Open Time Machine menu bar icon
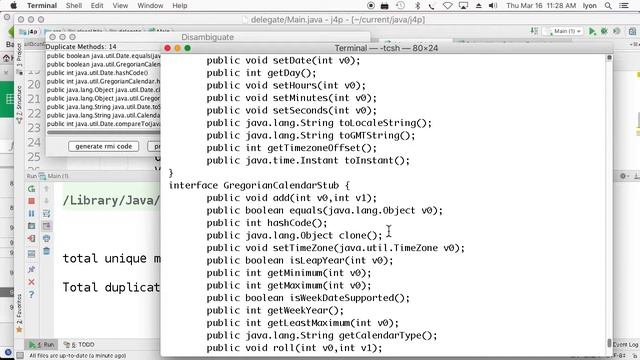 tap(400, 6)
